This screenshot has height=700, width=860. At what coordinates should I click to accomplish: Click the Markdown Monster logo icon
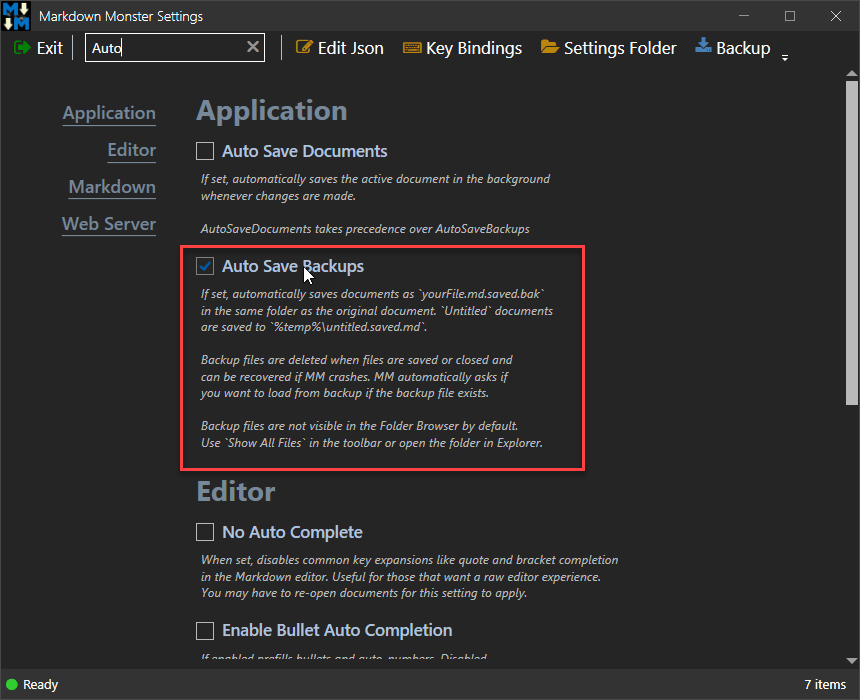coord(16,16)
